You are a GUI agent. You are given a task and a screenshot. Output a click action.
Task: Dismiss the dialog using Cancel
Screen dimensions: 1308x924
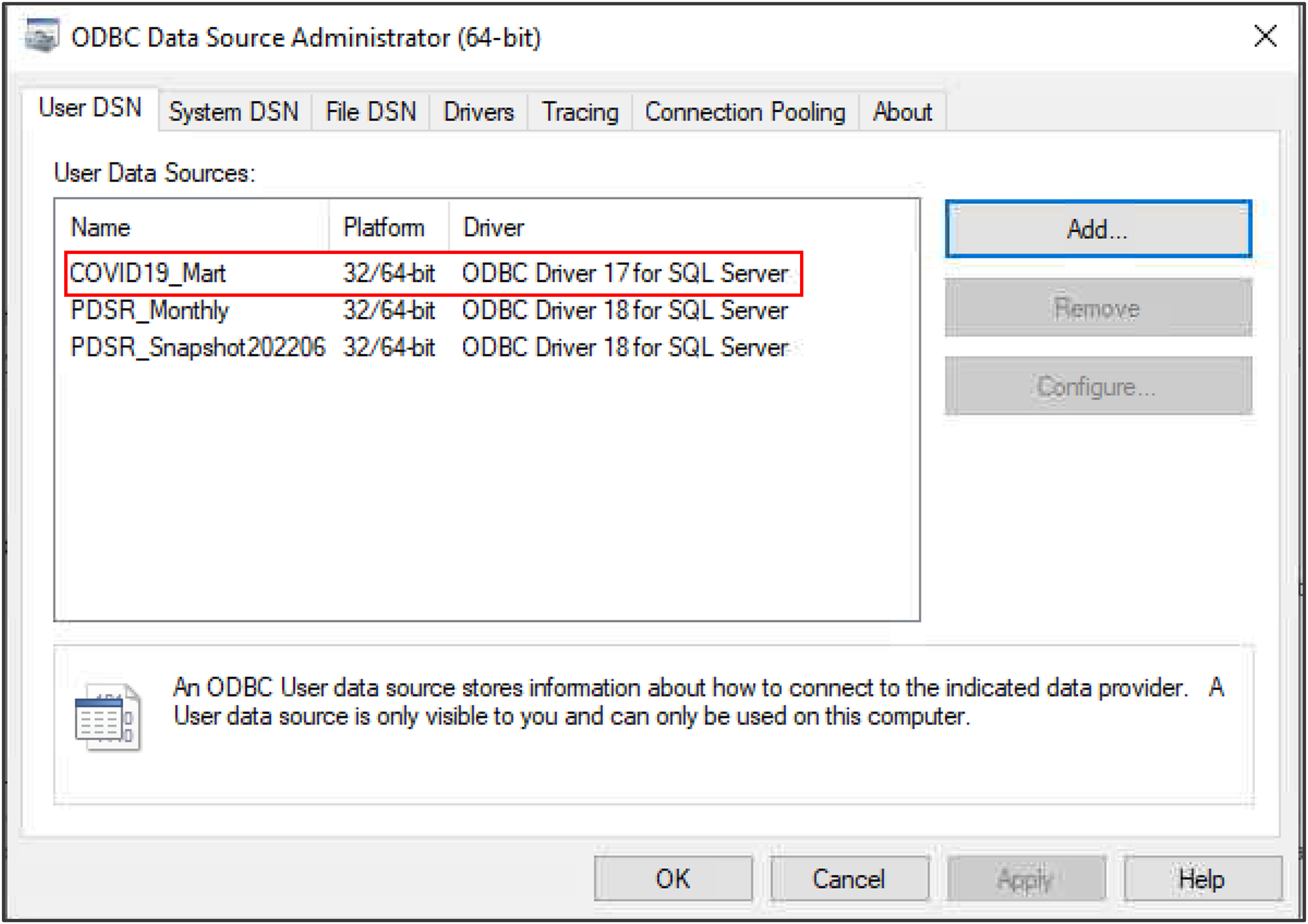coord(849,878)
